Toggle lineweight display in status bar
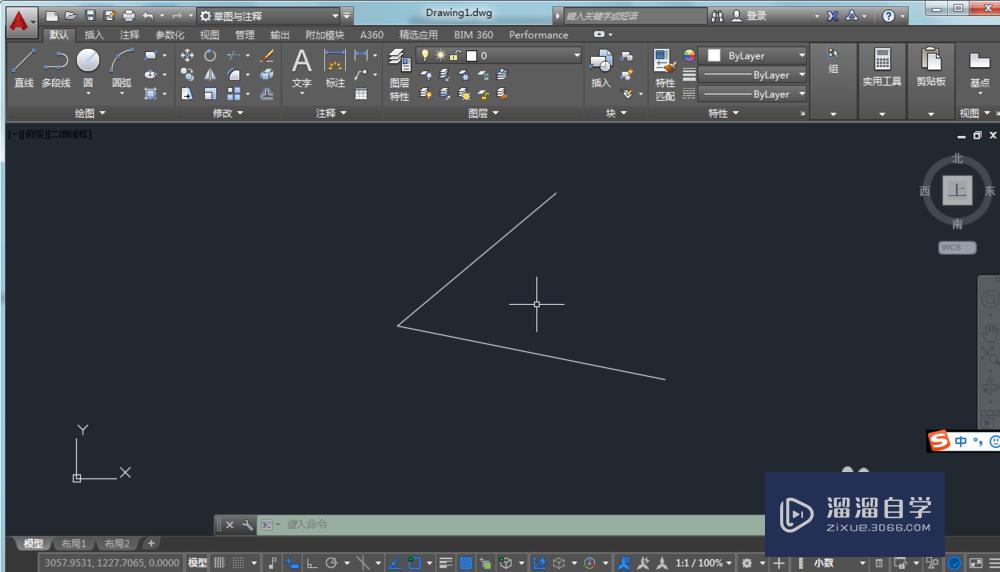This screenshot has width=1000, height=572. [x=446, y=562]
